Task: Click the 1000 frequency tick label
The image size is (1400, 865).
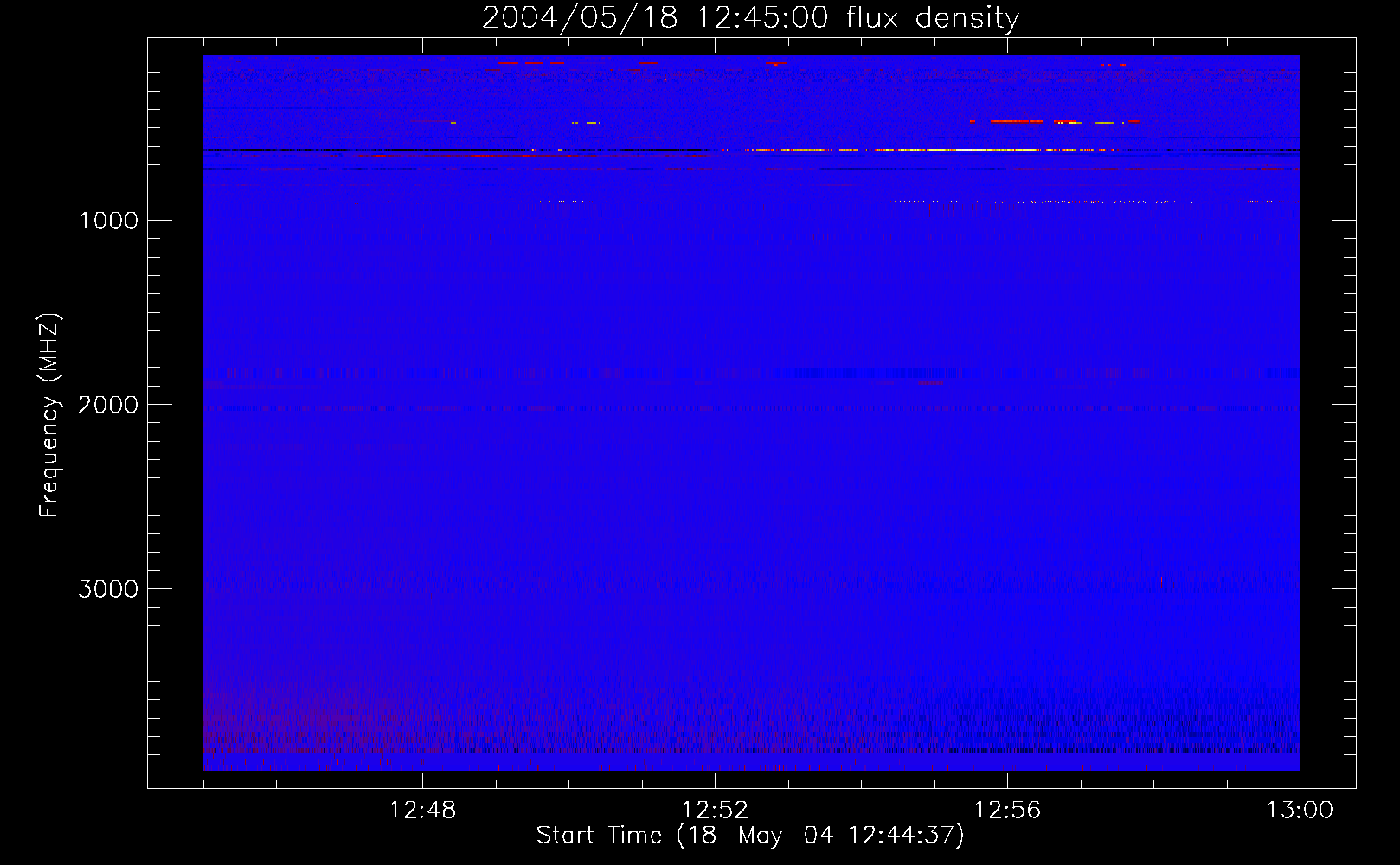Action: [108, 221]
